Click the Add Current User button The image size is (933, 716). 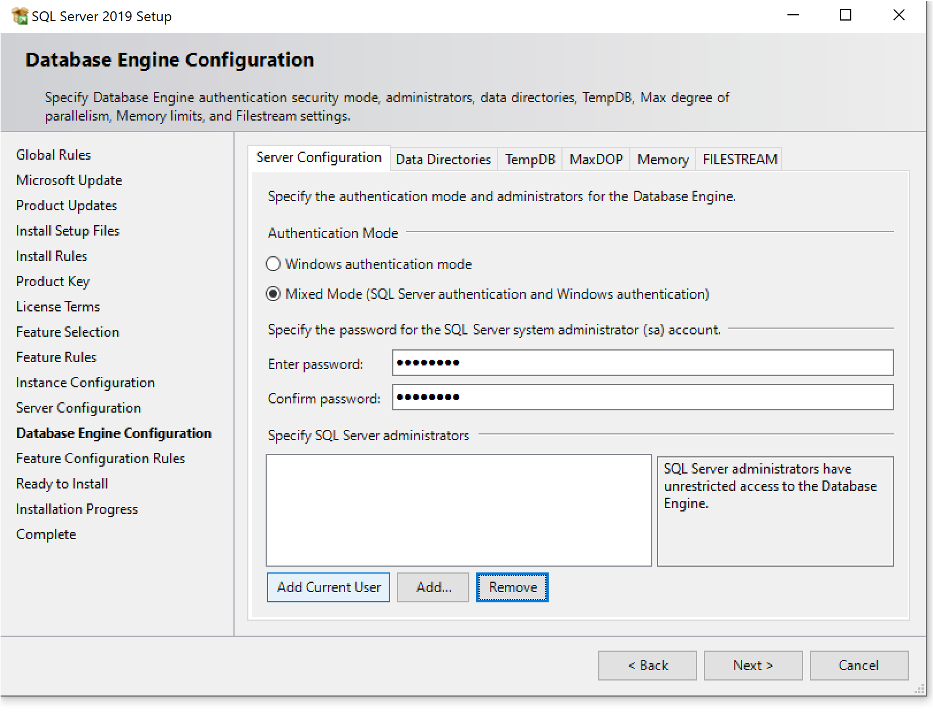[328, 587]
